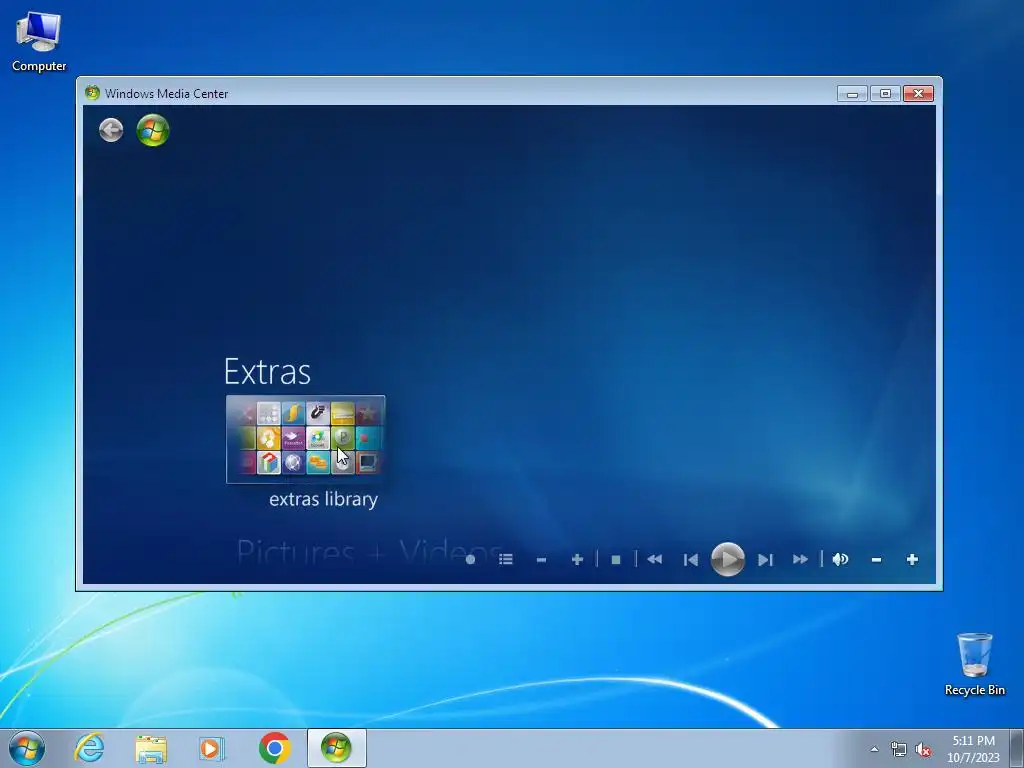Screen dimensions: 1024x768
Task: Click the Fast Forward button
Action: [x=800, y=560]
